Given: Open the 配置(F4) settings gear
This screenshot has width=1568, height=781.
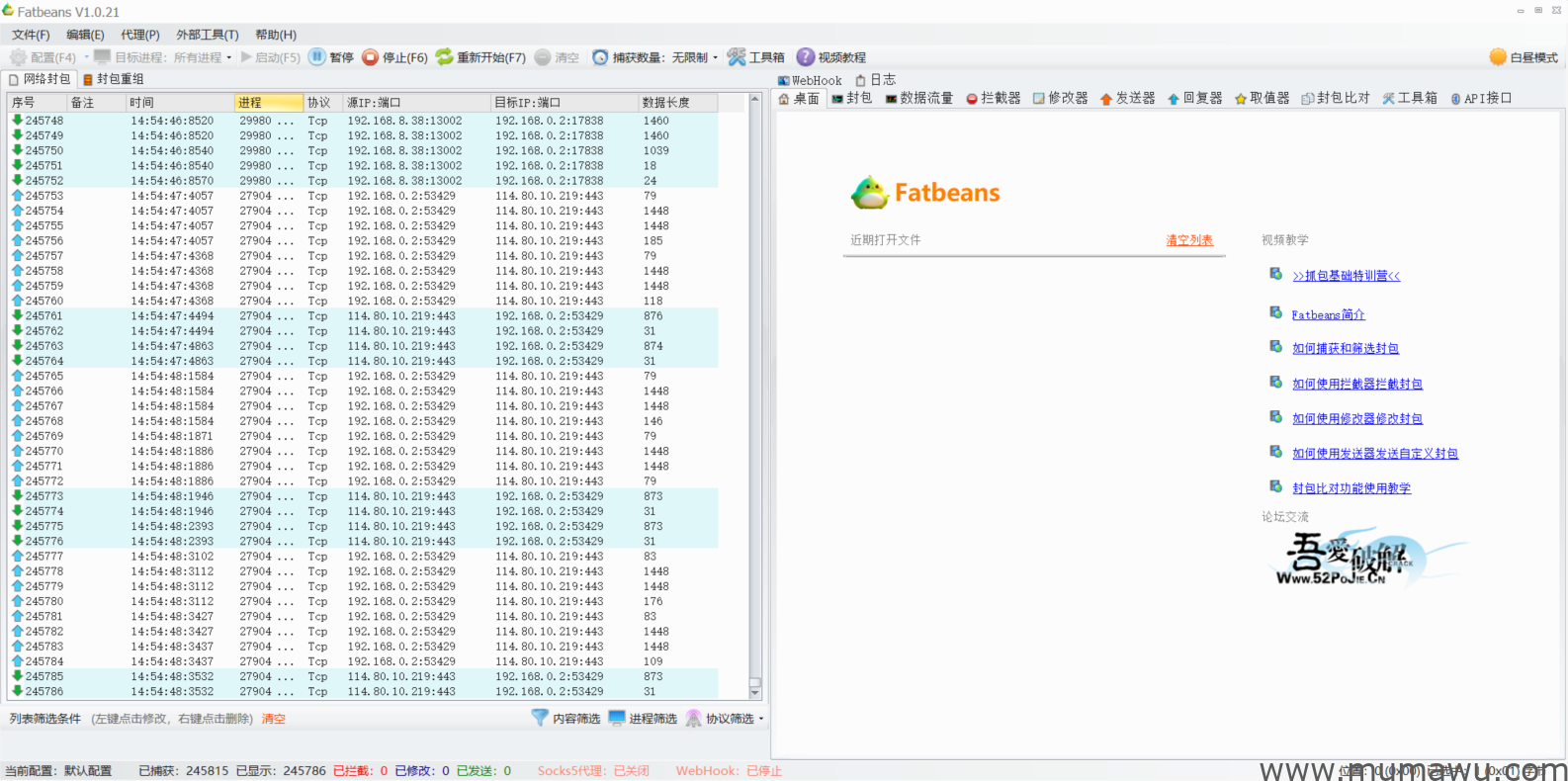Looking at the screenshot, I should click(43, 57).
